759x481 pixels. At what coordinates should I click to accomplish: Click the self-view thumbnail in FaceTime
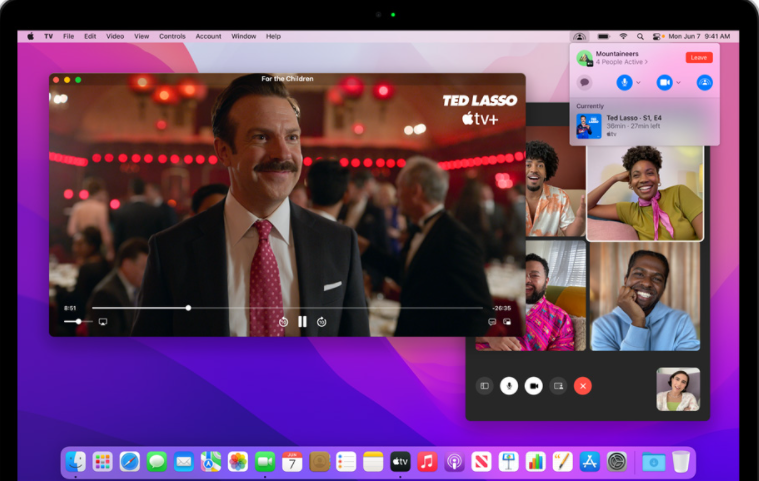coord(678,390)
